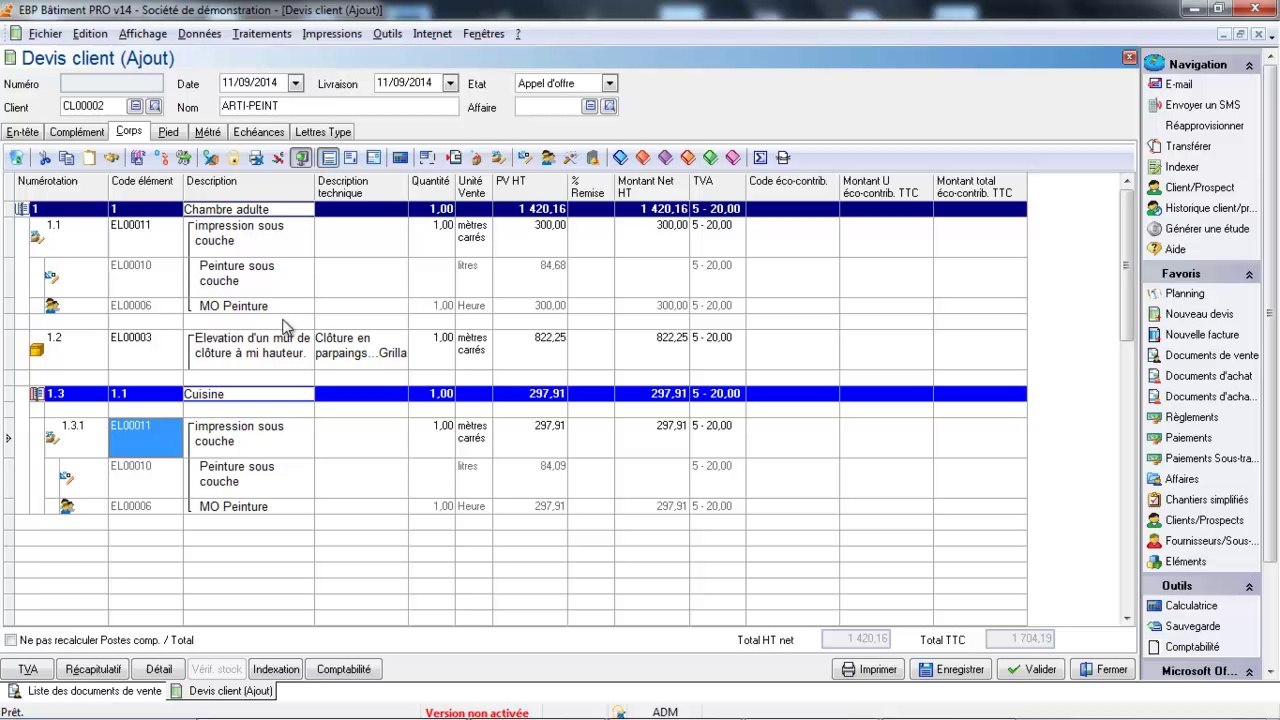Switch to the Pied tab
Viewport: 1280px width, 720px height.
168,132
